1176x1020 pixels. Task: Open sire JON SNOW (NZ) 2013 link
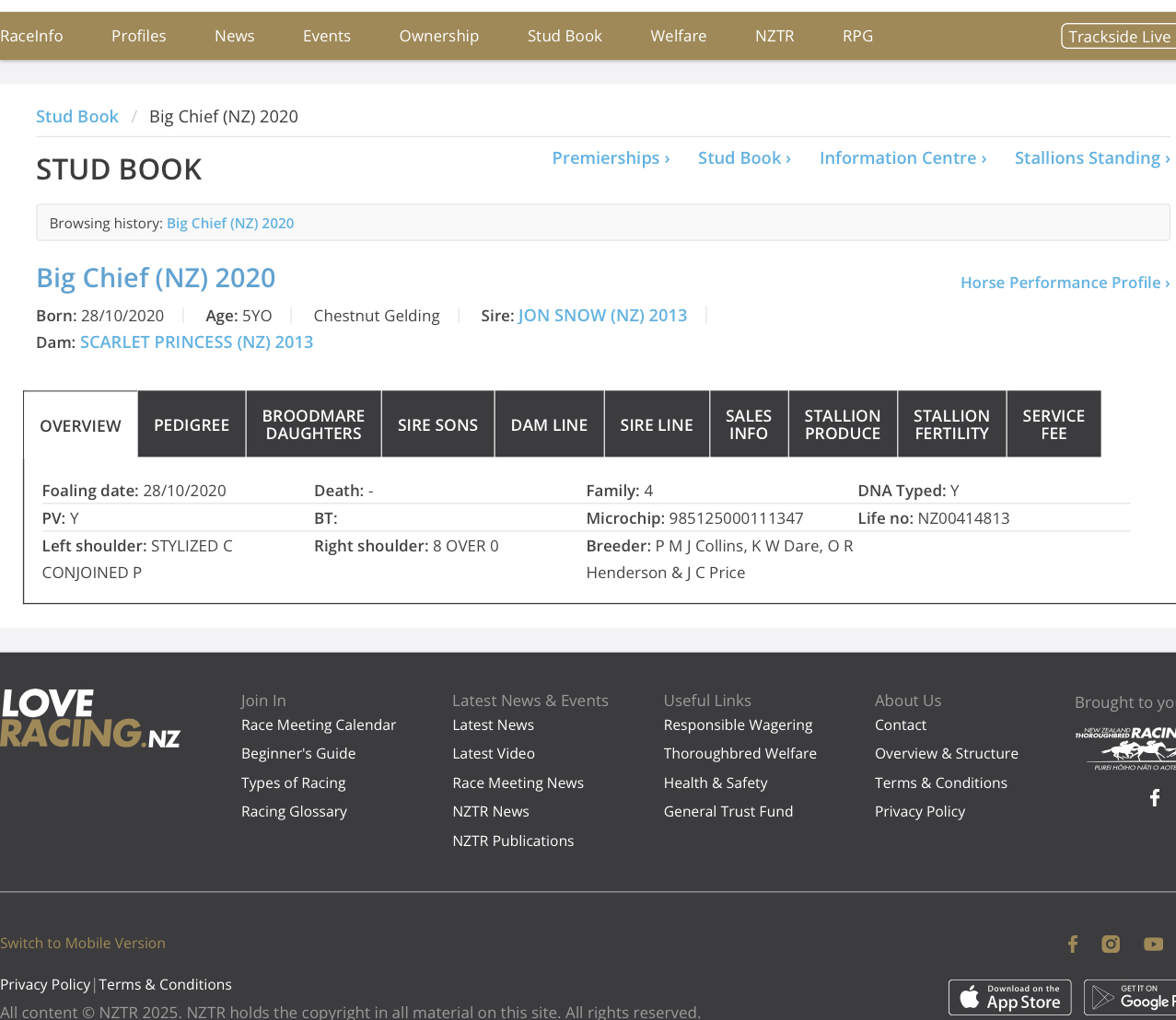point(602,316)
